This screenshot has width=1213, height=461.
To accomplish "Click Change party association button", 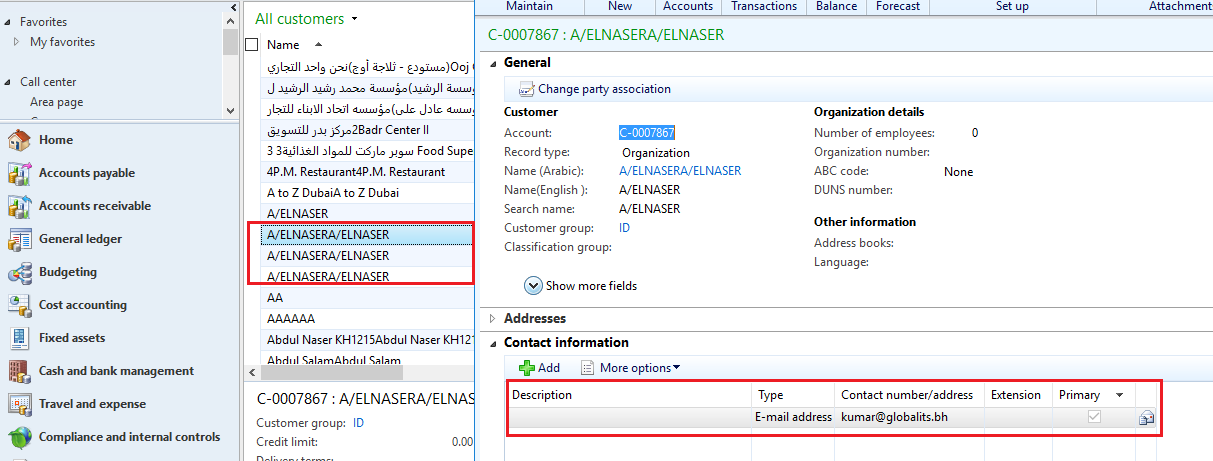I will [594, 89].
